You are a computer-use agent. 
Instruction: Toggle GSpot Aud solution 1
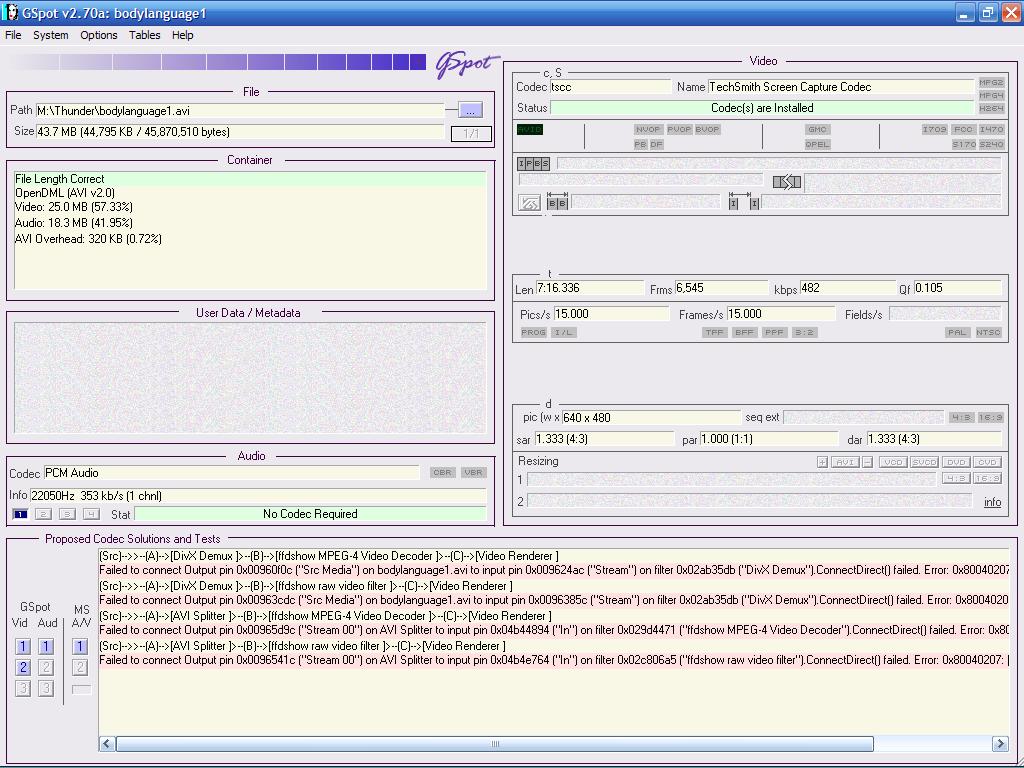coord(46,647)
